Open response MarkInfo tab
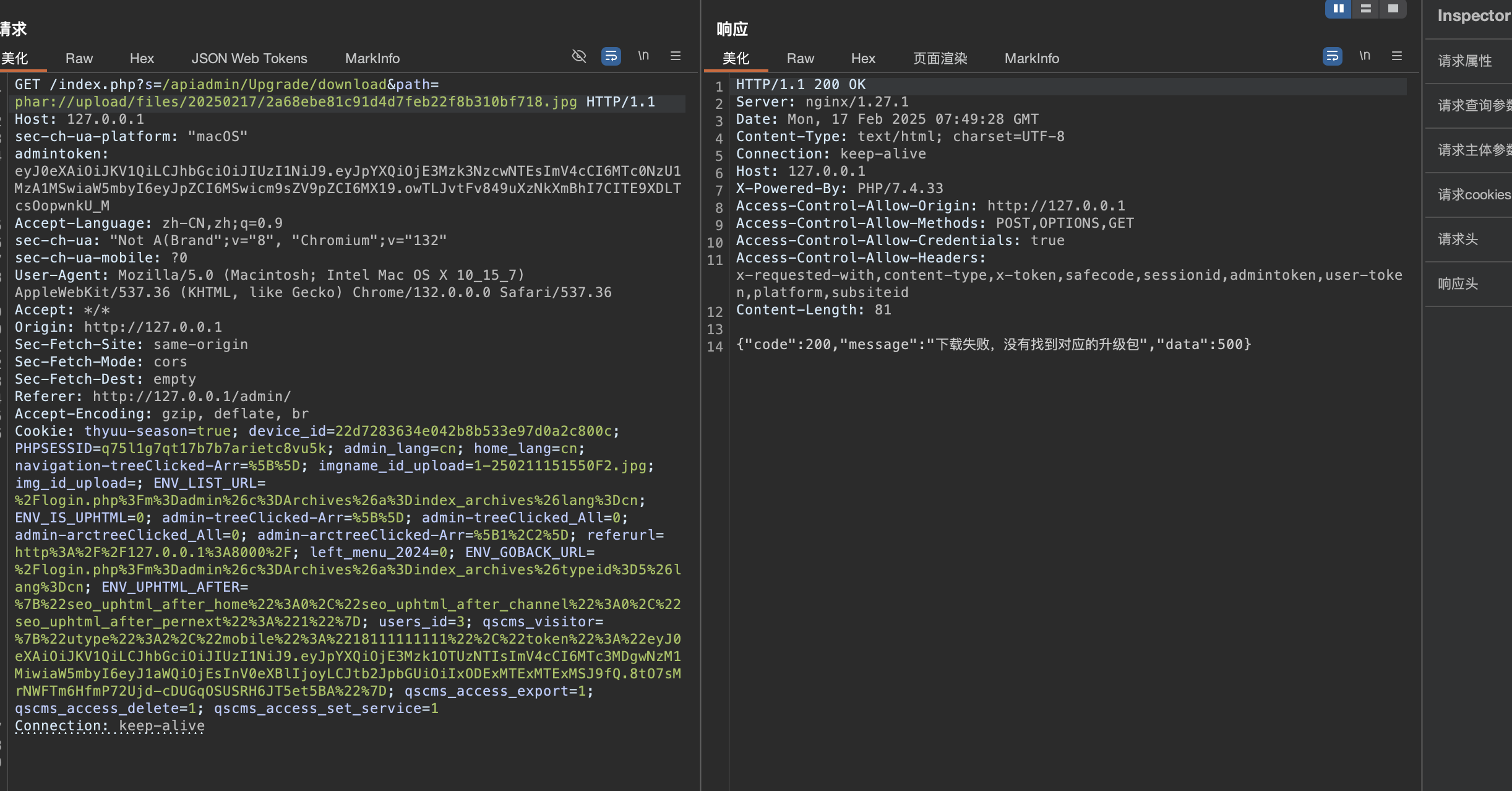1512x791 pixels. pyautogui.click(x=1032, y=58)
